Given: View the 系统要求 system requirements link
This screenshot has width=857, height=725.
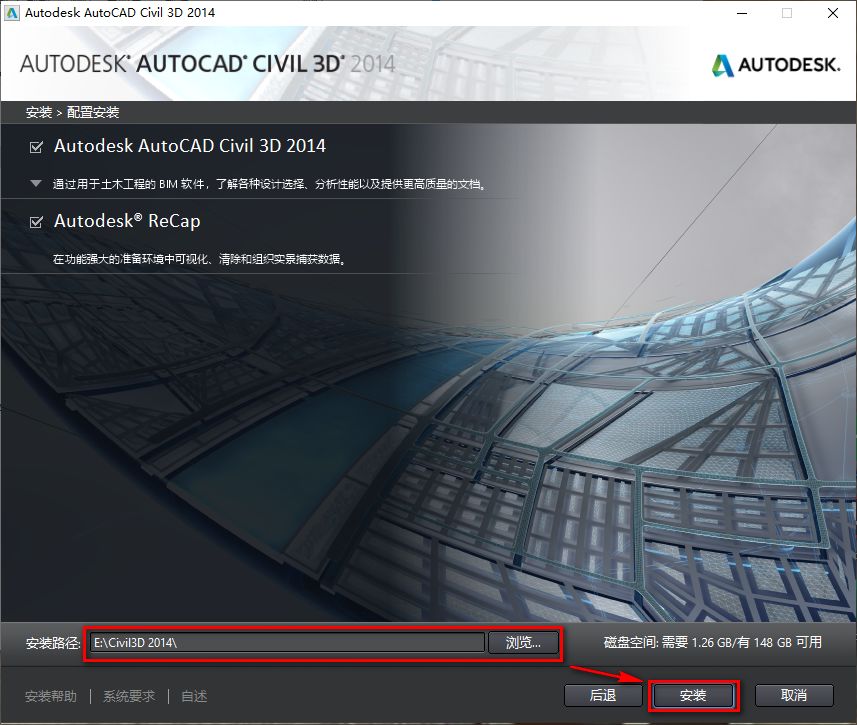Looking at the screenshot, I should point(129,695).
